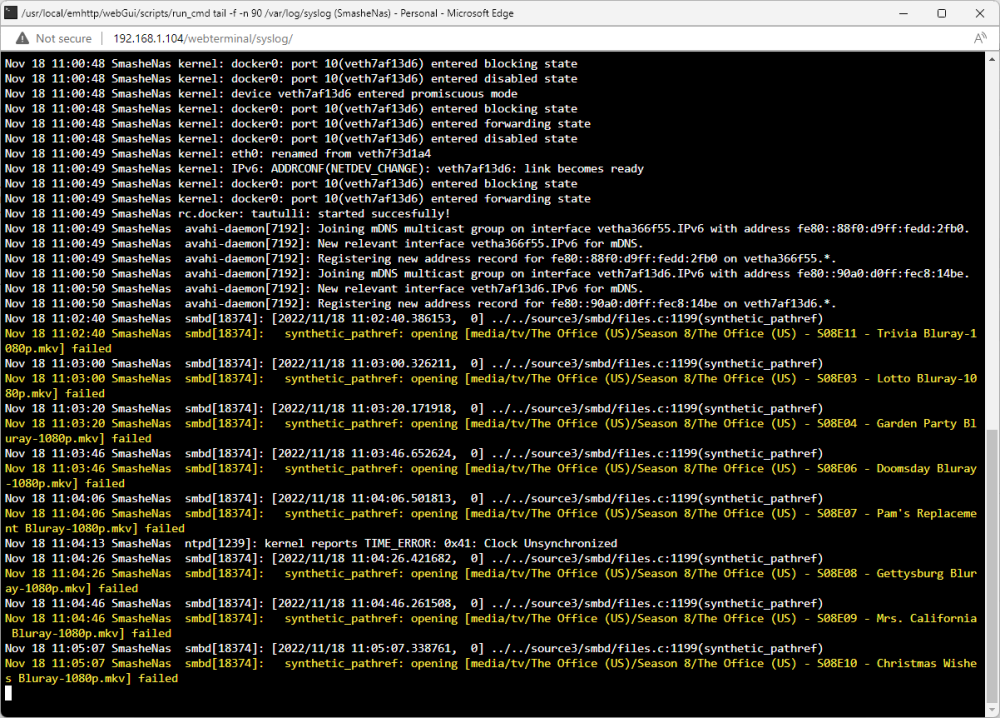Click smbd line timestamped 11:03:46.652624
The image size is (1000, 718).
pos(414,453)
